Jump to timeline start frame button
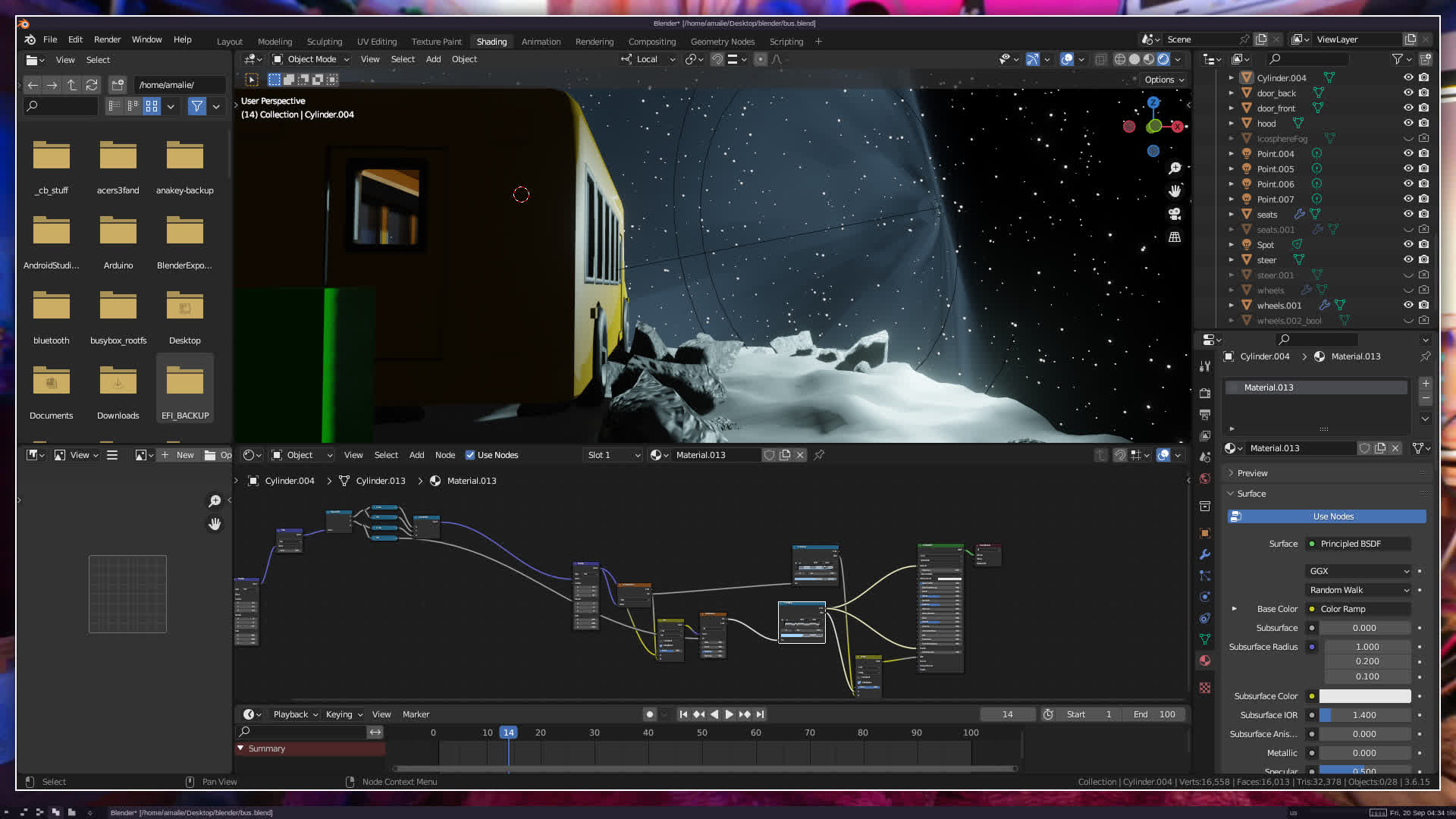Screen dimensions: 1456x819 point(683,714)
